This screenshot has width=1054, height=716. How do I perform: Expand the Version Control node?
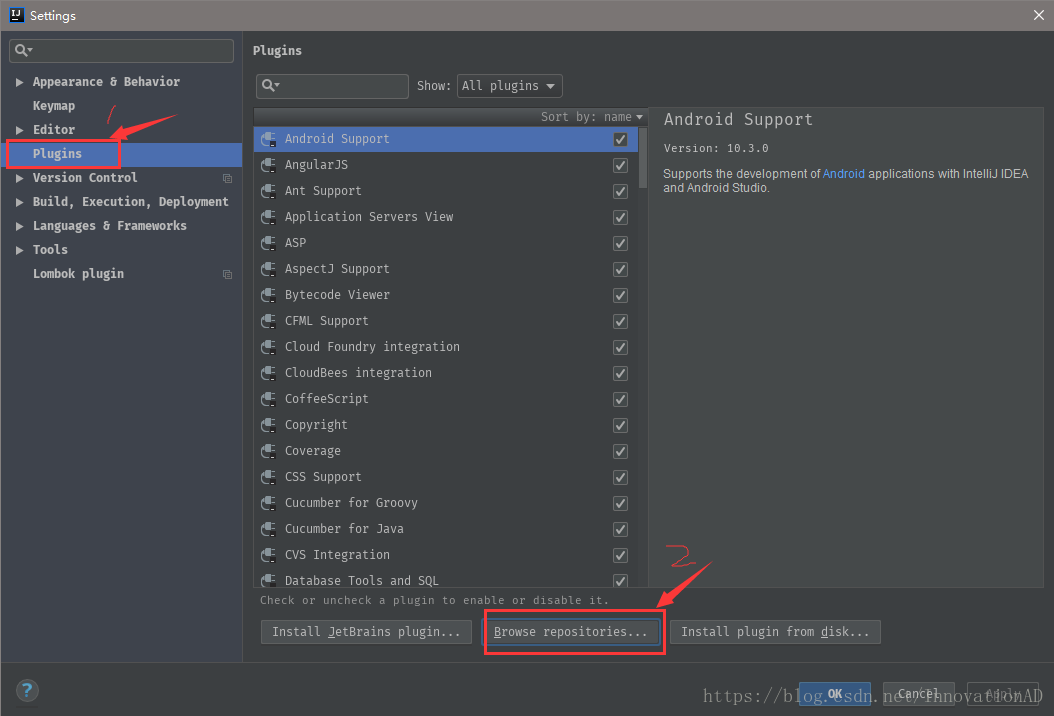[x=19, y=178]
